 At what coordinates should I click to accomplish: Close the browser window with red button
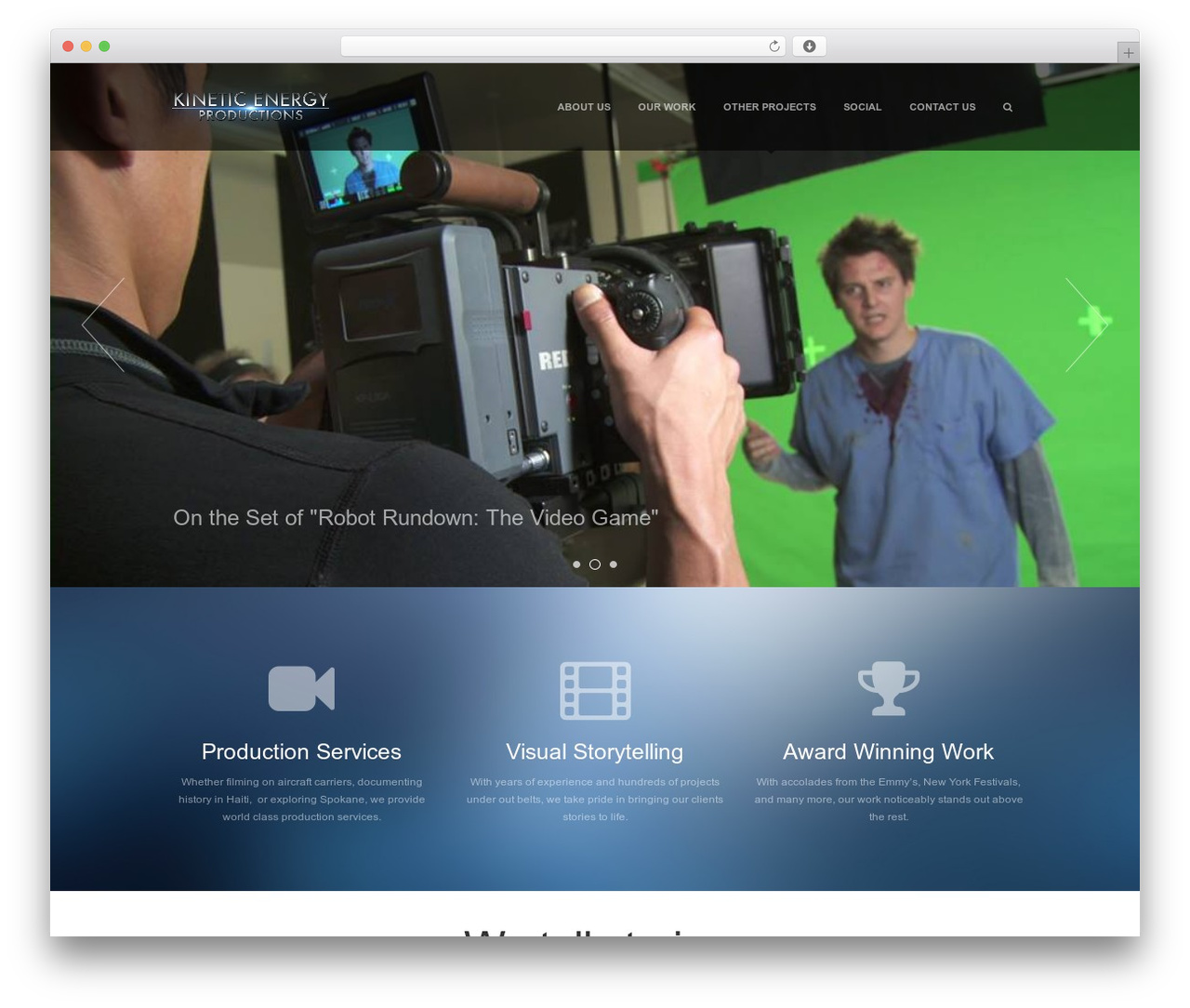pos(68,46)
